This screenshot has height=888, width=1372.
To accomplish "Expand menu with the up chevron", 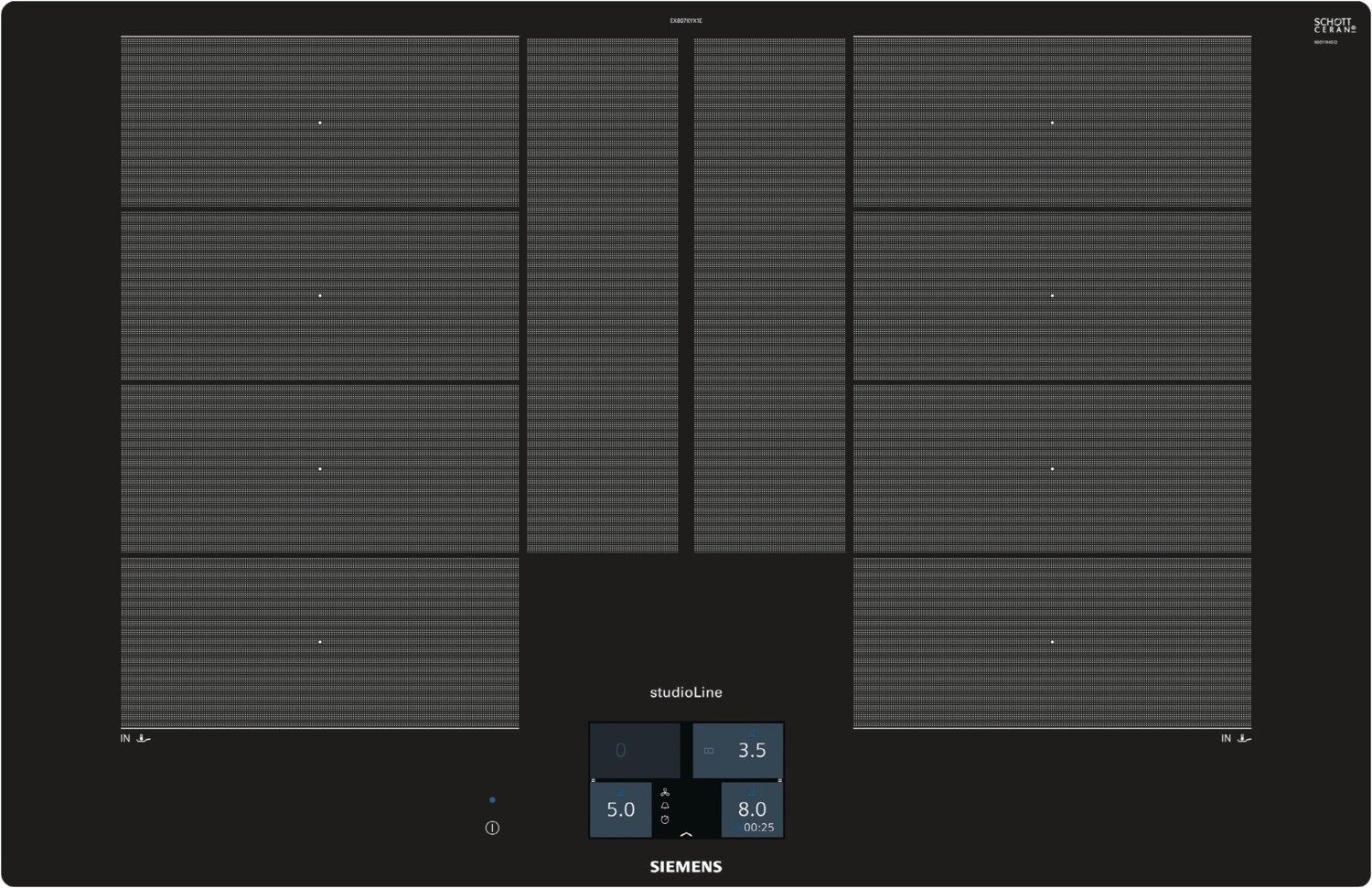I will coord(686,833).
